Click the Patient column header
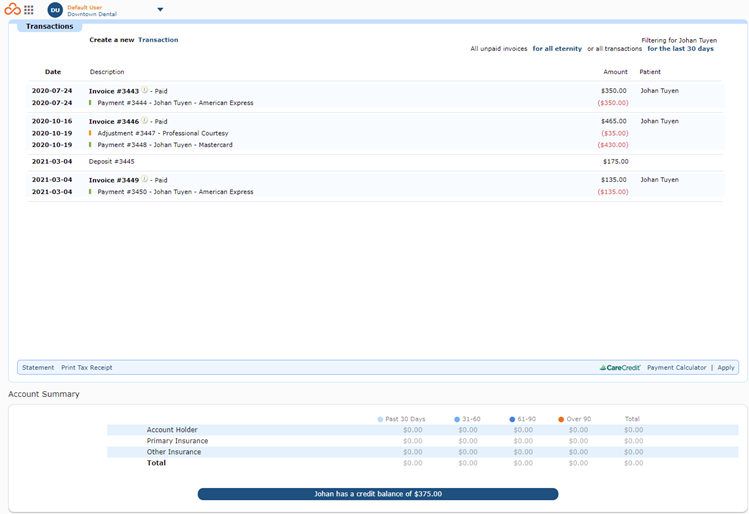This screenshot has width=749, height=514. [650, 72]
